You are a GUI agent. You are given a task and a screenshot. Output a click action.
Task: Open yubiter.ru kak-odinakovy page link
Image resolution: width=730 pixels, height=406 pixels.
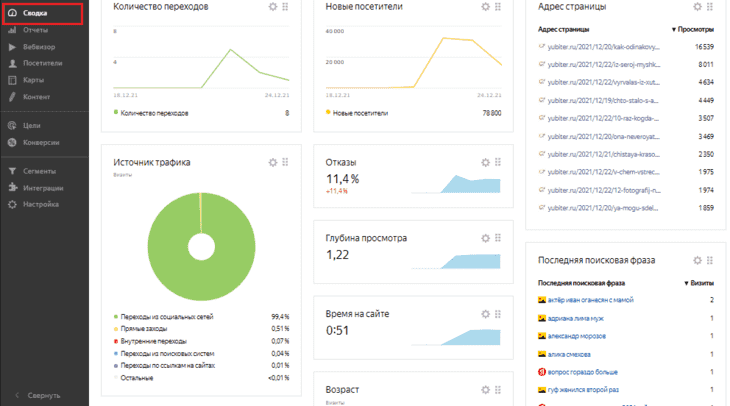(603, 47)
